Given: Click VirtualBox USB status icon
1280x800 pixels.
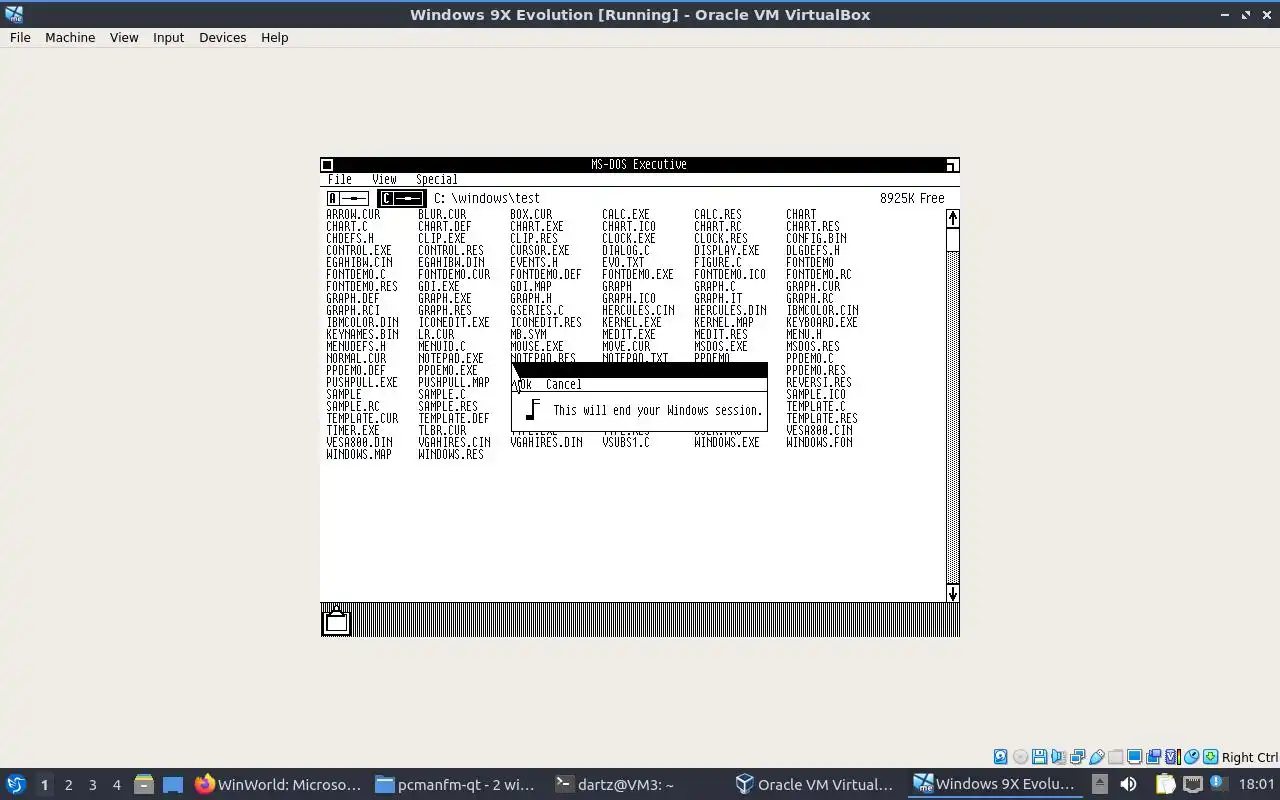Looking at the screenshot, I should click(1096, 757).
